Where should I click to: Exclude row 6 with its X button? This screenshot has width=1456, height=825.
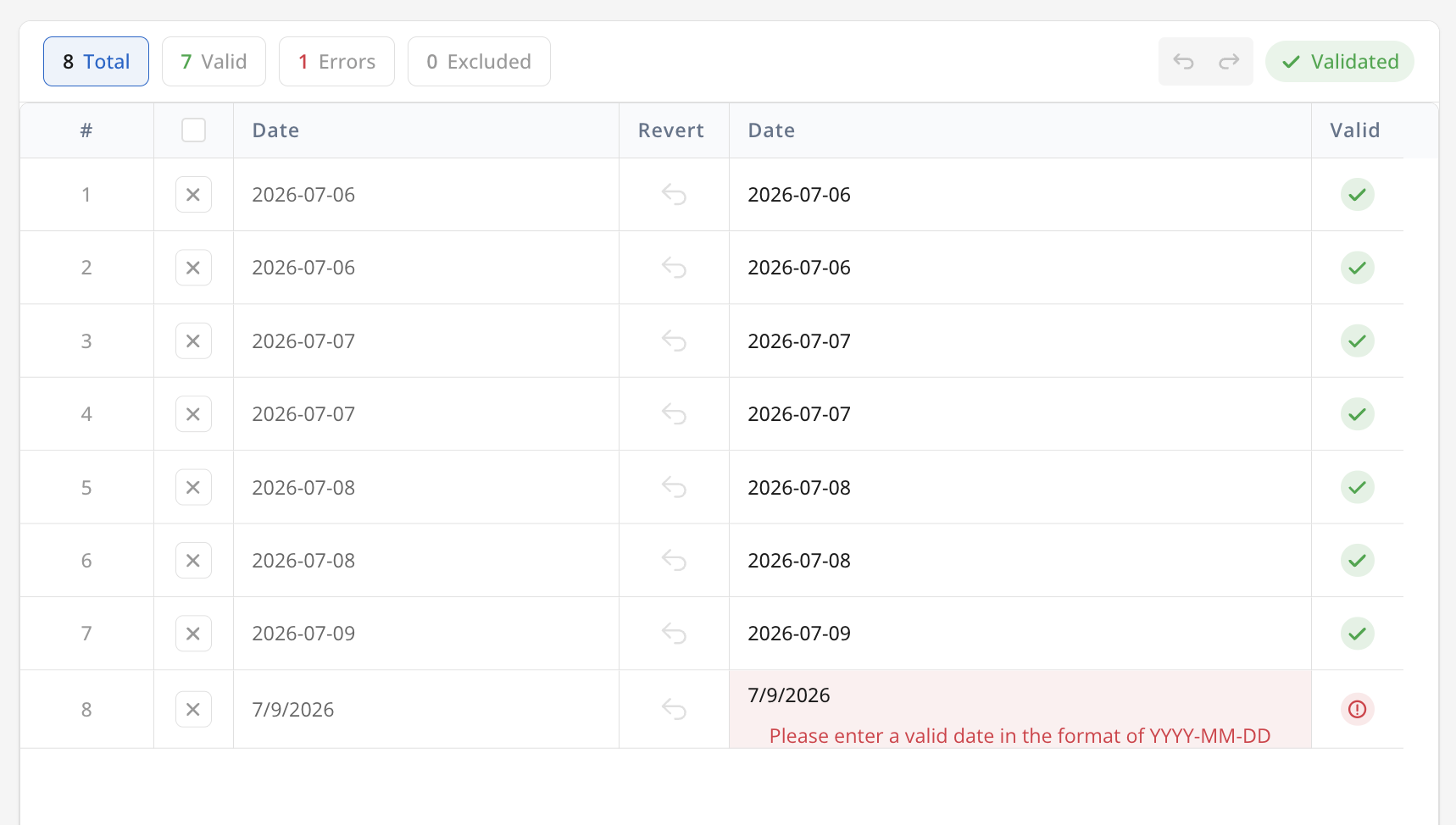(193, 561)
